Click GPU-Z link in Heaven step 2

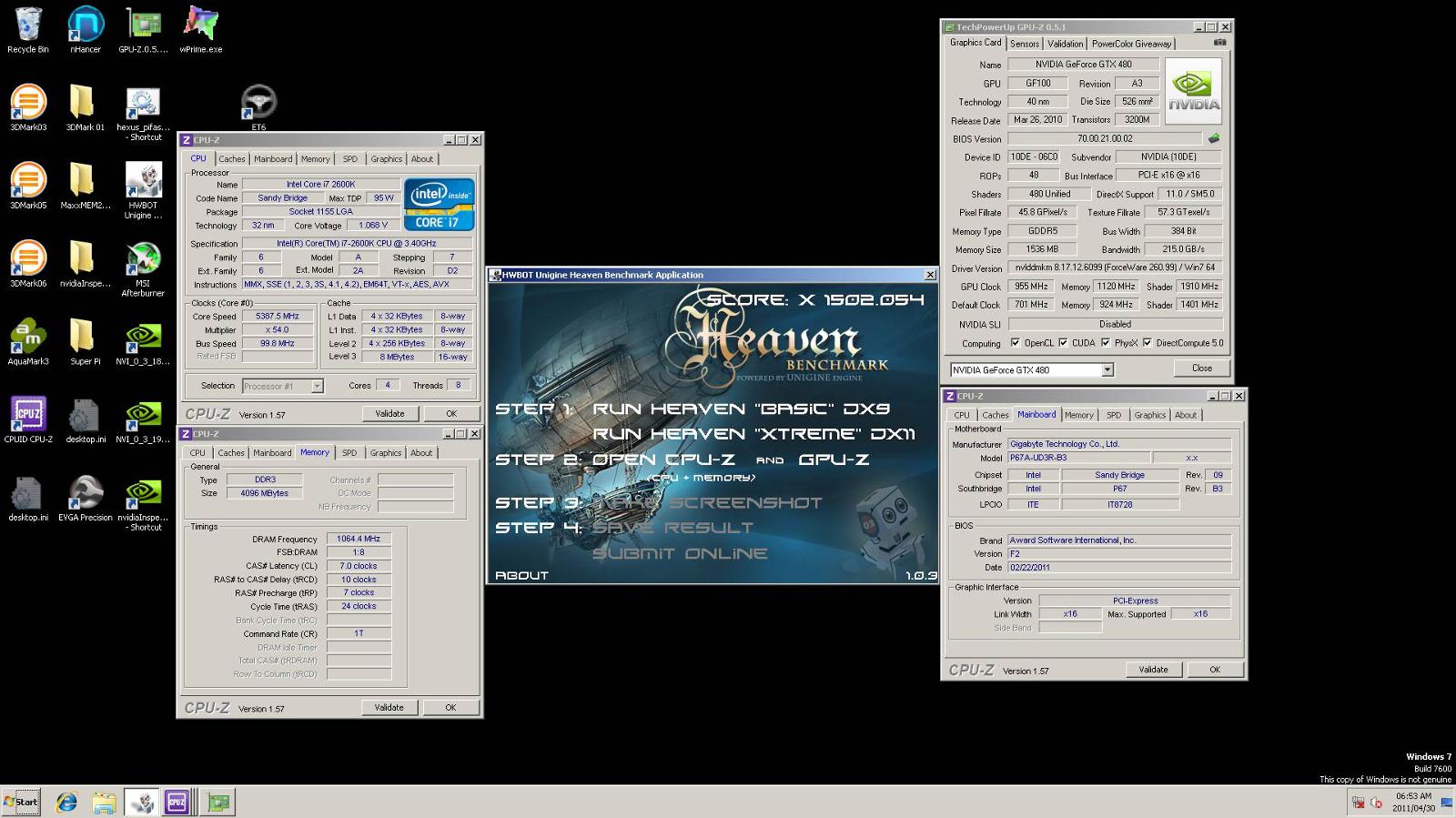coord(833,459)
